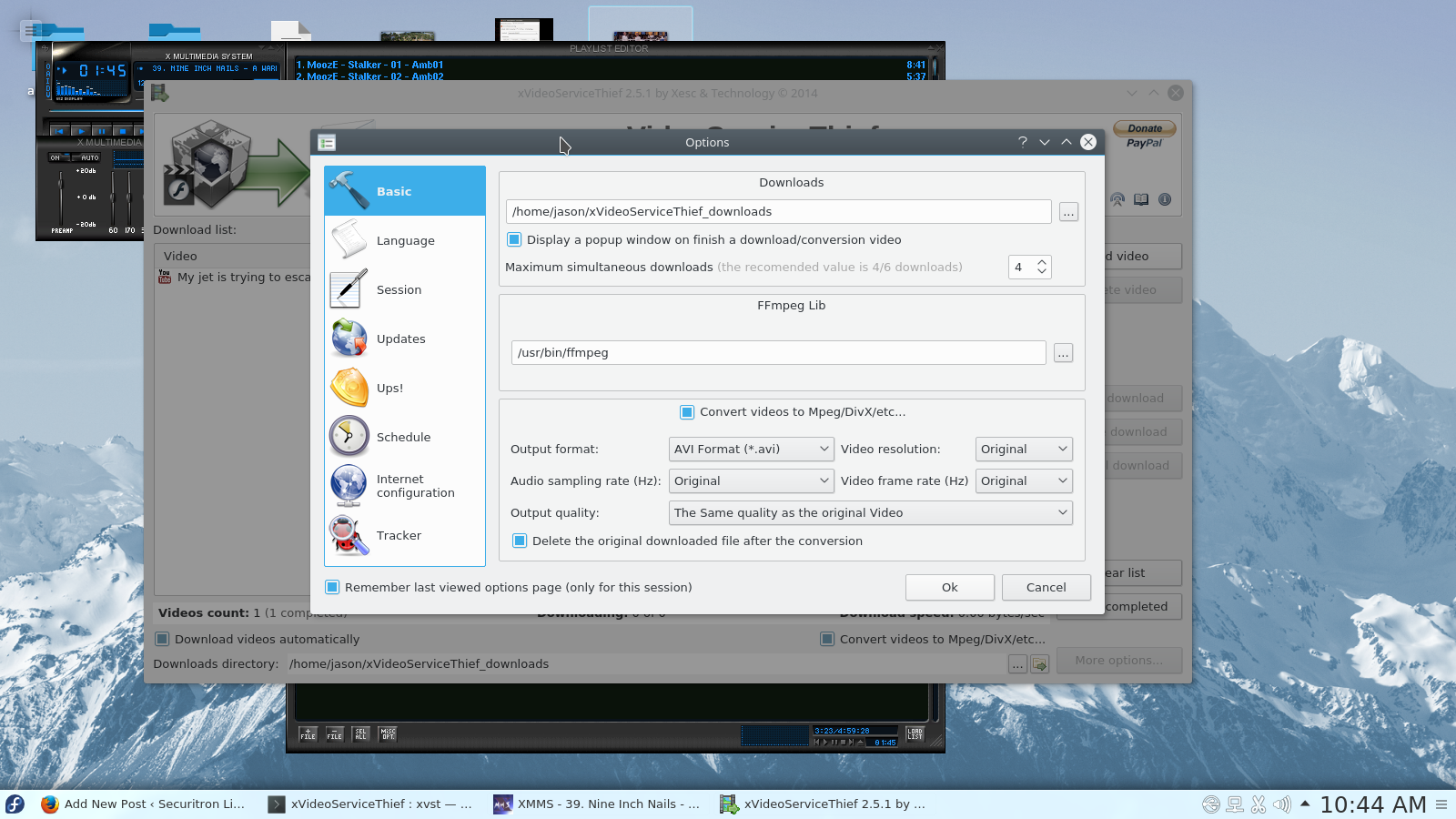Click xVideoServiceThief window film icon
This screenshot has height=819, width=1456.
coord(160,93)
